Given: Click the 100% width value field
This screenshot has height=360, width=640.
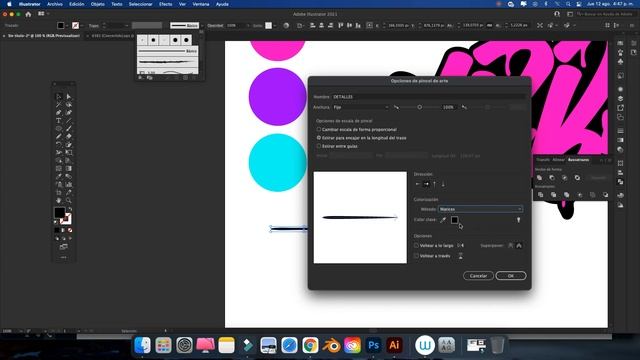Looking at the screenshot, I should click(x=448, y=107).
